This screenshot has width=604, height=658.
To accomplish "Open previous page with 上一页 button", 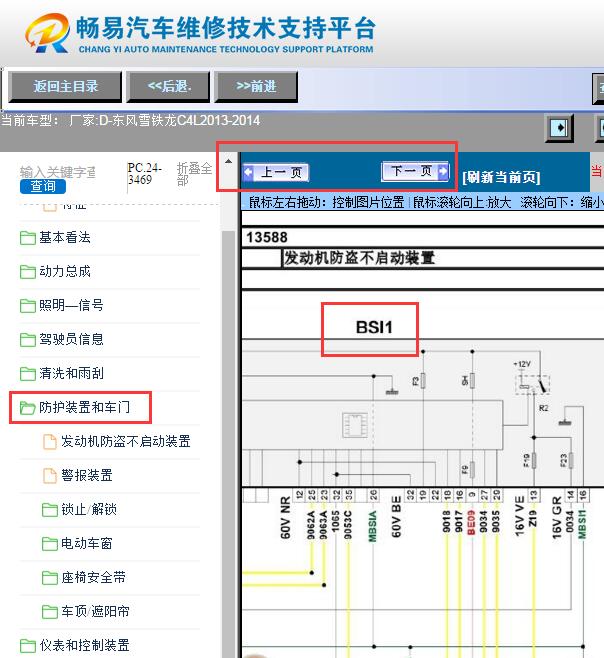I will [276, 172].
